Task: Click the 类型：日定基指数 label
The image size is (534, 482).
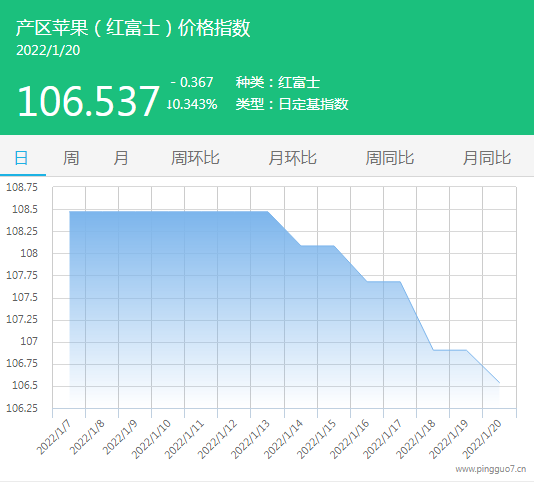Action: [292, 104]
